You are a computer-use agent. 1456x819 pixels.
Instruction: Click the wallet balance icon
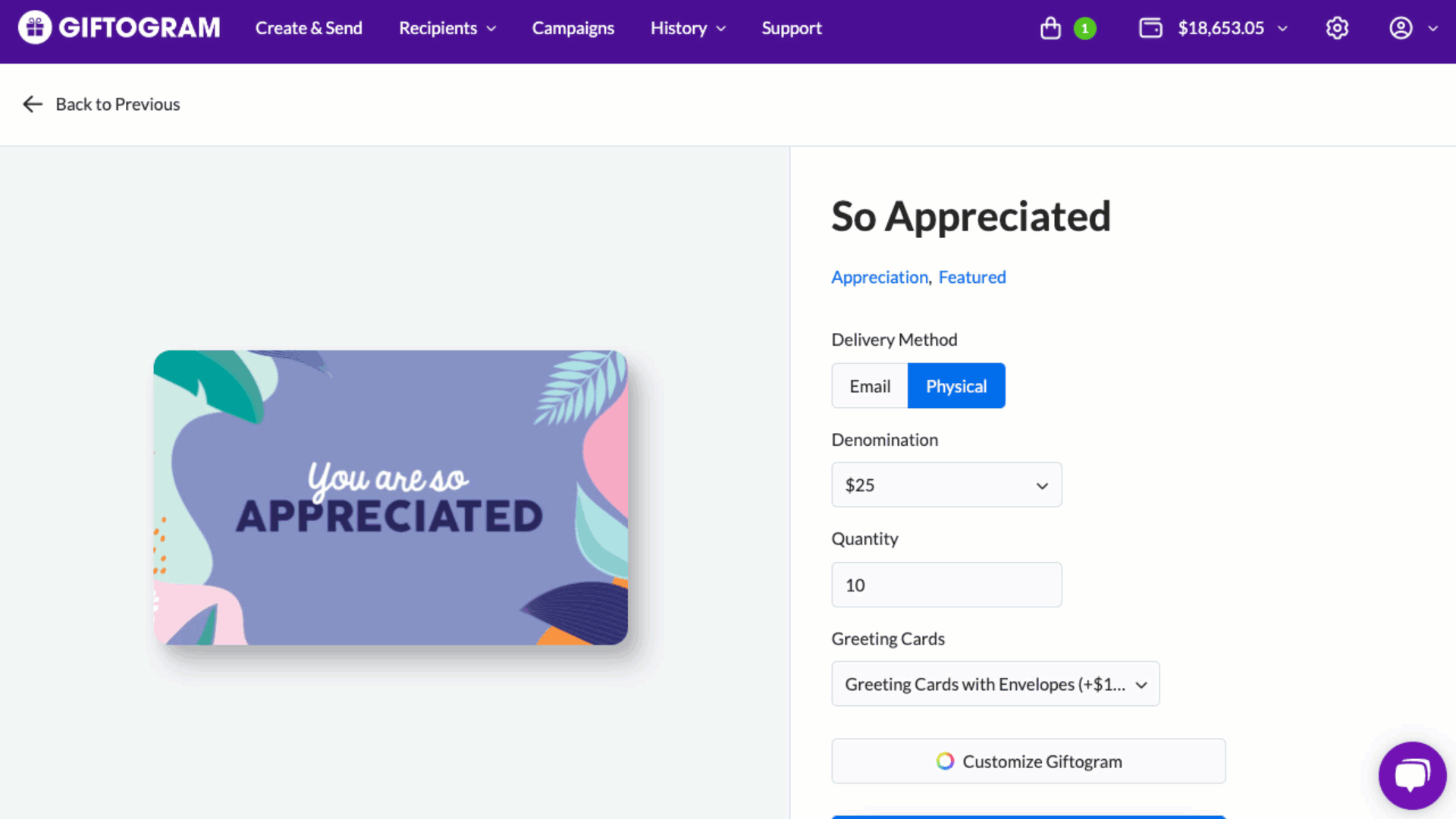tap(1150, 28)
